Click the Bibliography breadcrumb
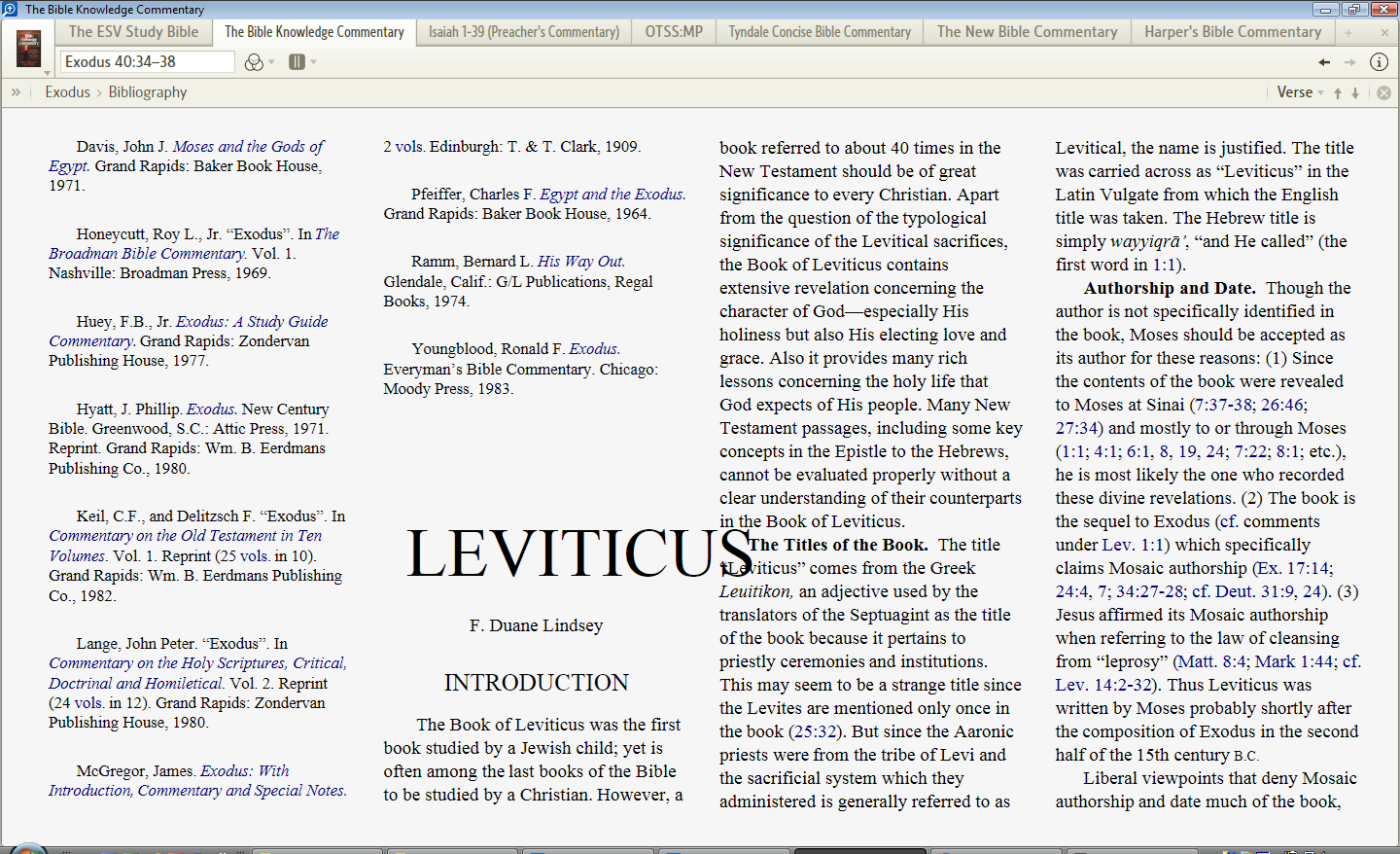The image size is (1400, 854). pos(148,92)
